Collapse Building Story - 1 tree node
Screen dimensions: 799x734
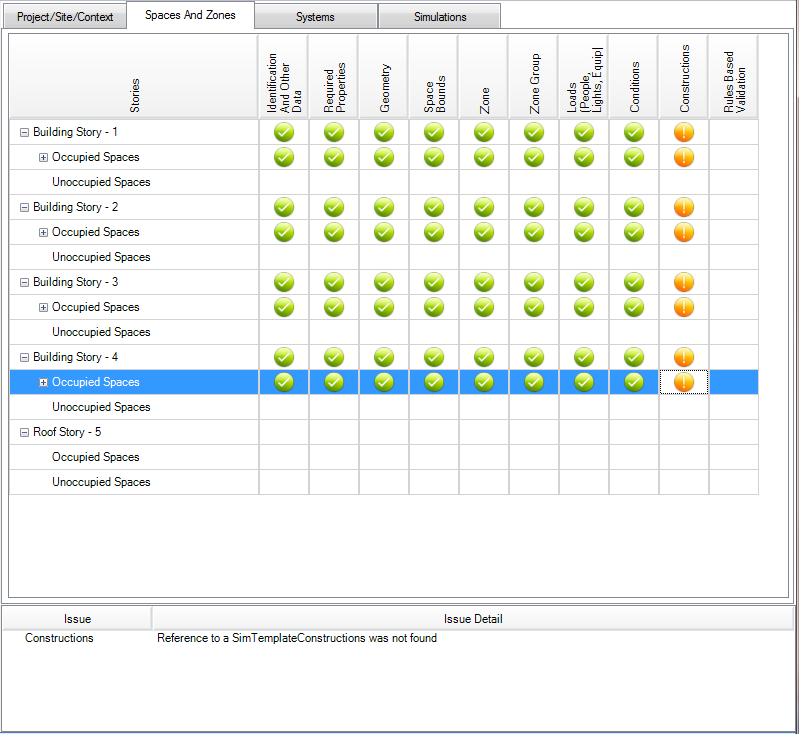[x=24, y=132]
